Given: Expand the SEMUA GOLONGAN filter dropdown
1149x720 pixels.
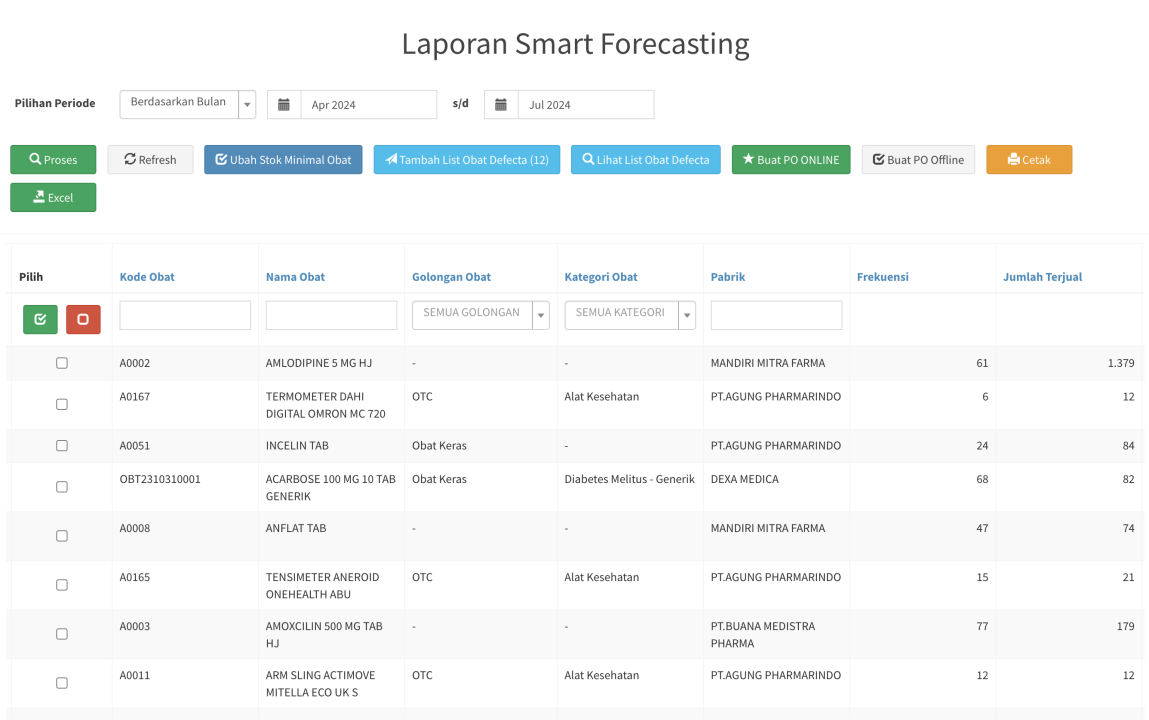Looking at the screenshot, I should coord(480,315).
